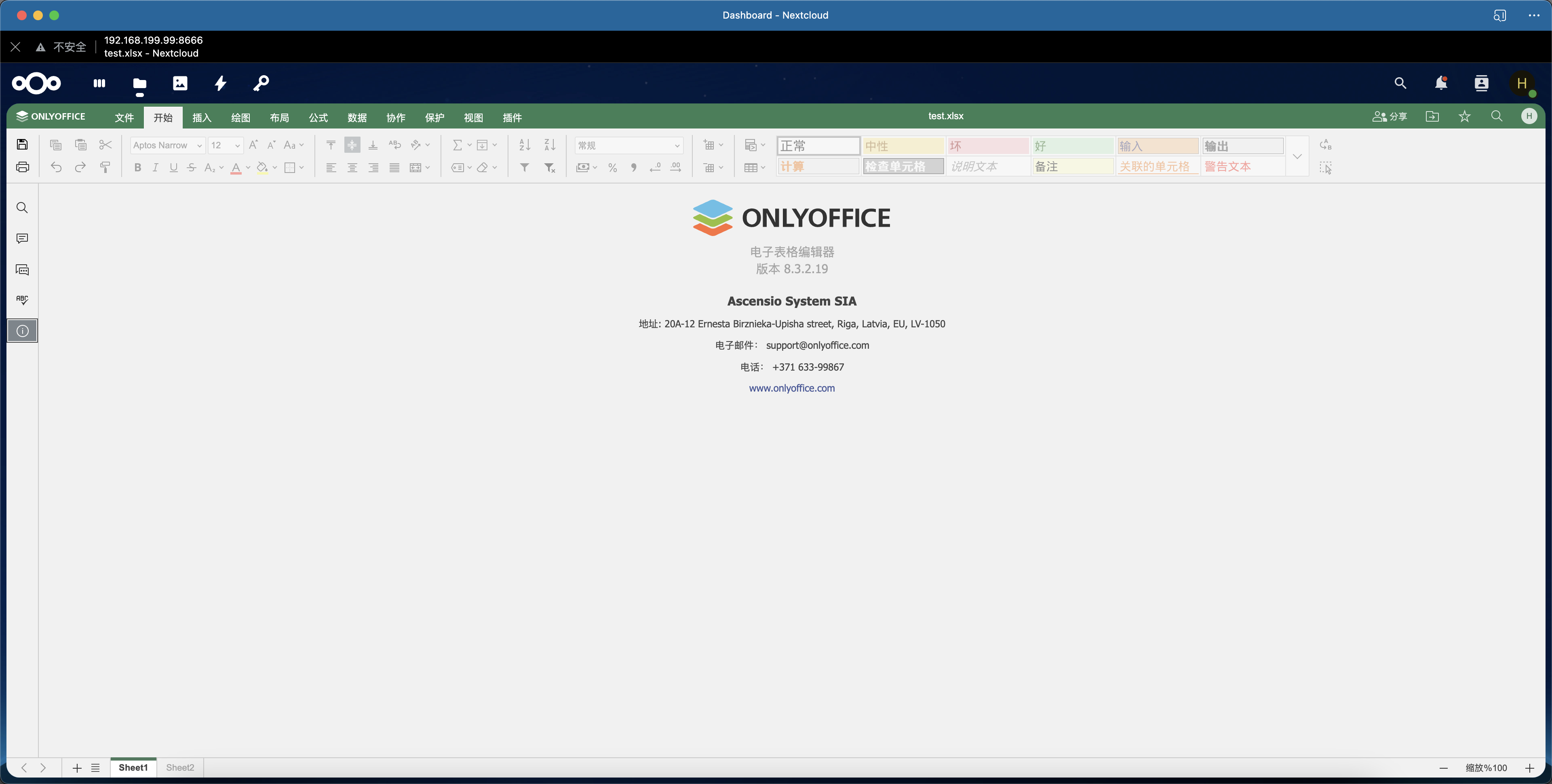Apply comma style number format
Image resolution: width=1552 pixels, height=784 pixels.
pos(633,168)
